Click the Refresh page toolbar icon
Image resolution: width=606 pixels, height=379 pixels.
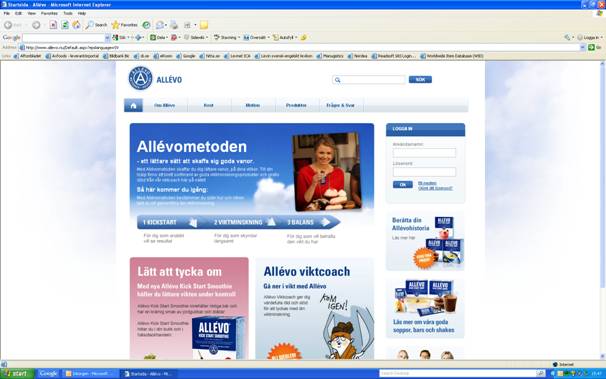click(x=65, y=25)
